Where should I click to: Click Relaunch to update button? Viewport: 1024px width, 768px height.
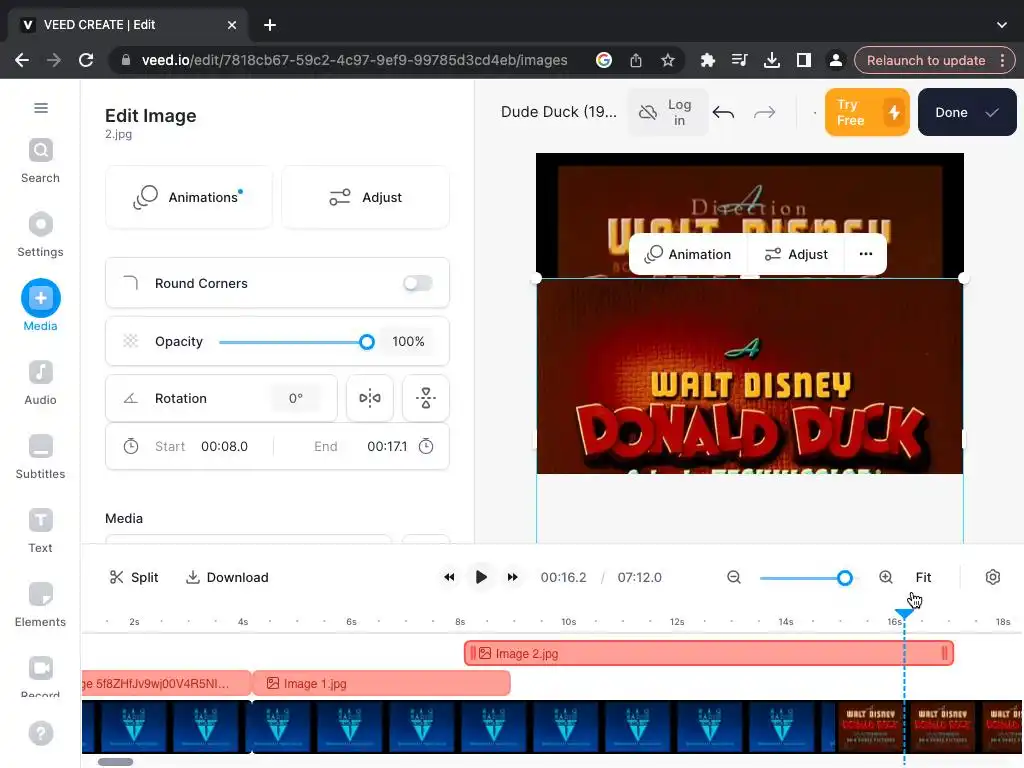(x=935, y=60)
